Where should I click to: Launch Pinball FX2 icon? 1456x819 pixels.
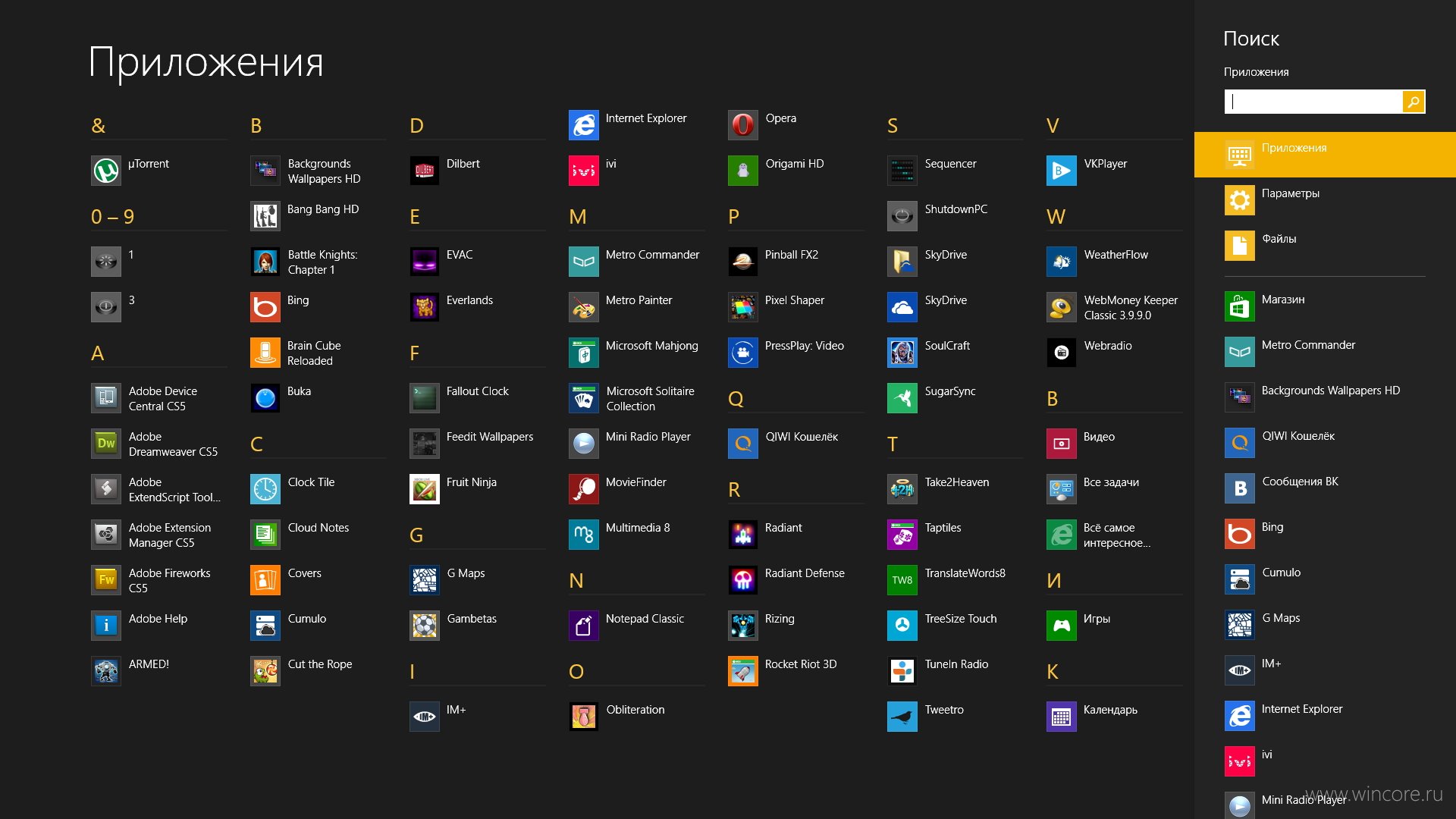click(743, 262)
